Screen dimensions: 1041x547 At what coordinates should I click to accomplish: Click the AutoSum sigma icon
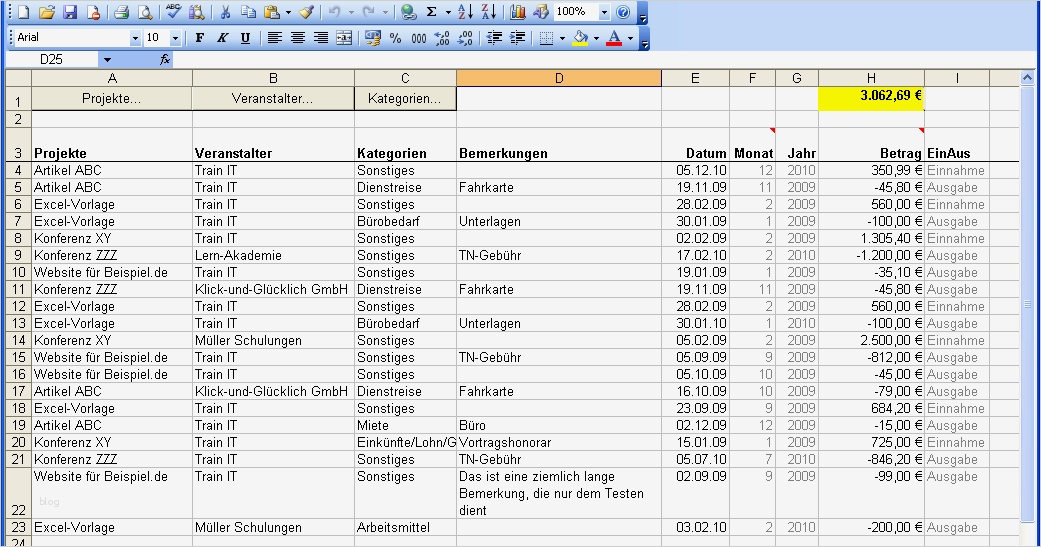(x=432, y=12)
